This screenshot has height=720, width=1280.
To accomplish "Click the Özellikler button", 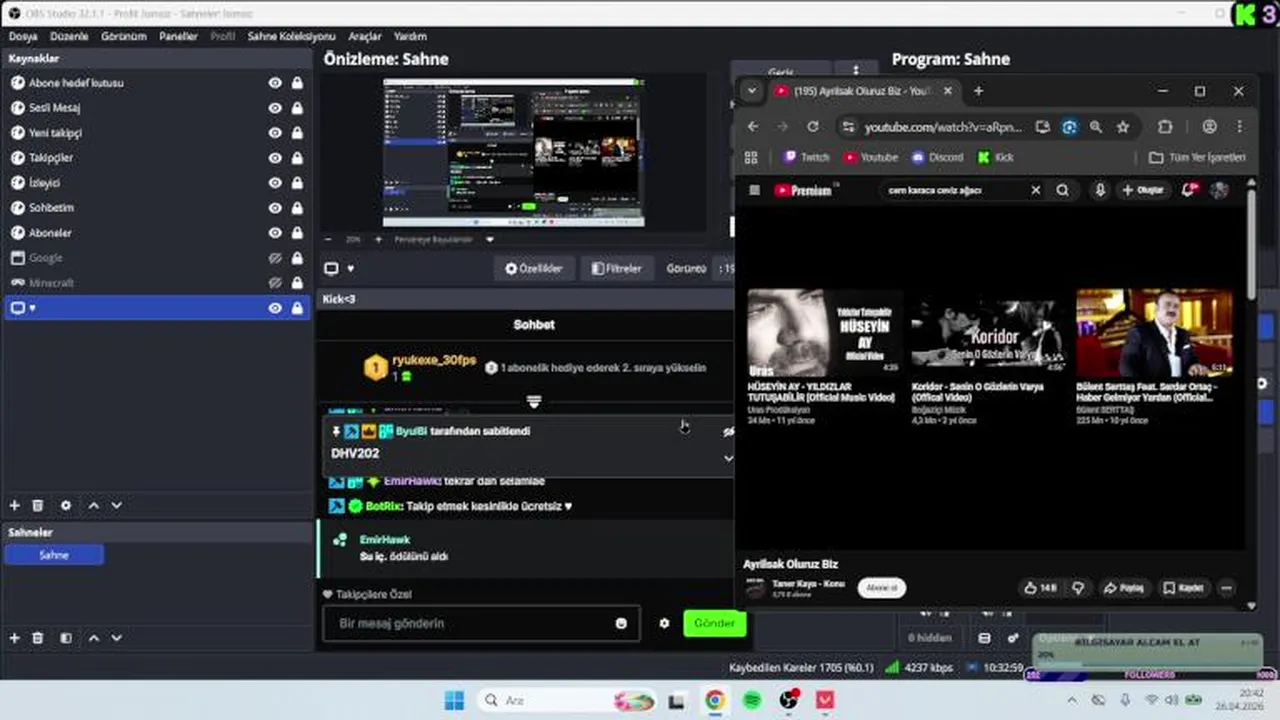I will [535, 268].
